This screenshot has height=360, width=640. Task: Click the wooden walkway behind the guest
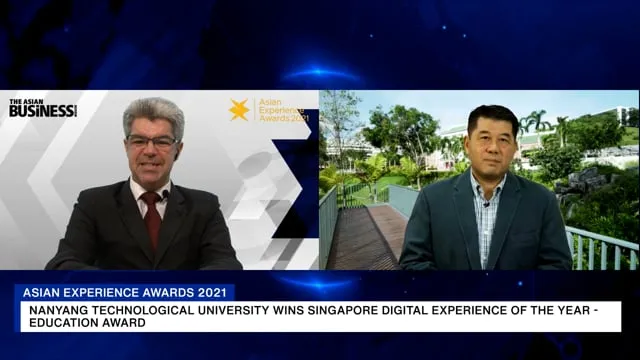pyautogui.click(x=364, y=237)
